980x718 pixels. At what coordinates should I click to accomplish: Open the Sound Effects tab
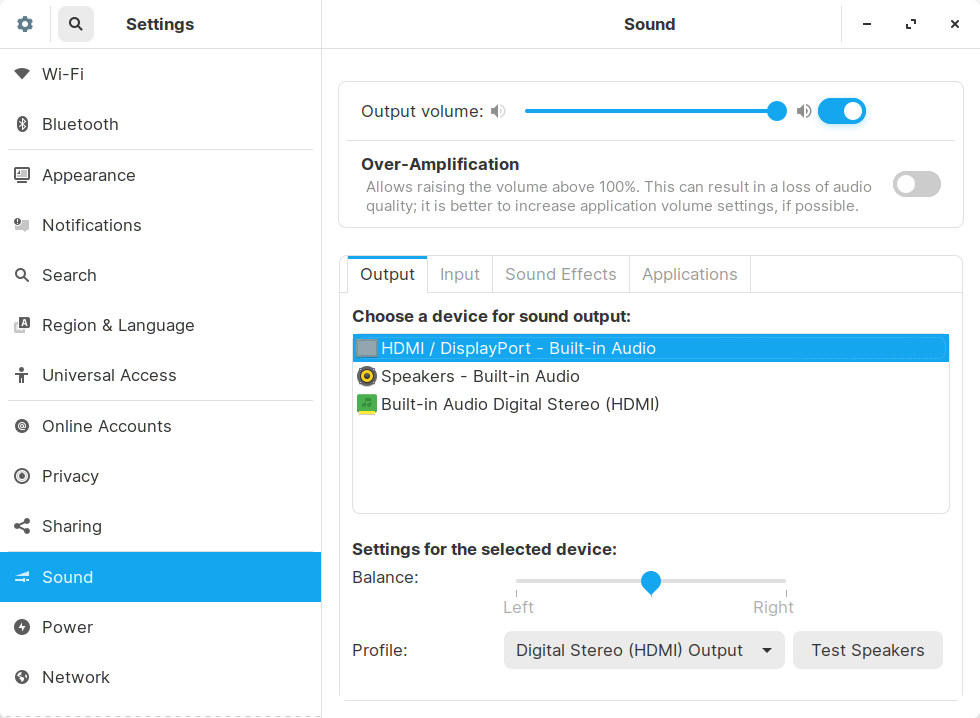point(560,274)
